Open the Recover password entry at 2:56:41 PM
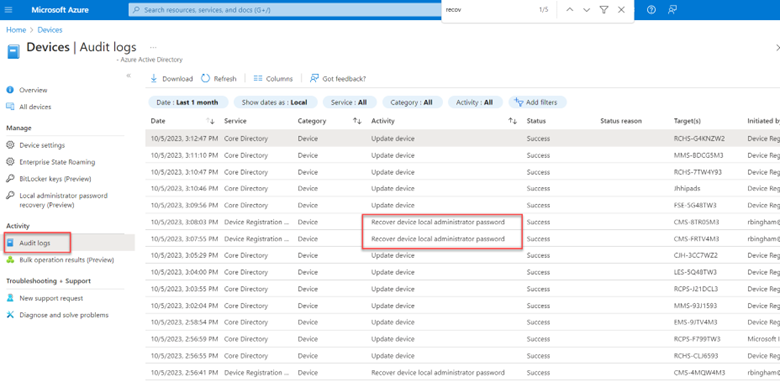780x382 pixels. (438, 373)
